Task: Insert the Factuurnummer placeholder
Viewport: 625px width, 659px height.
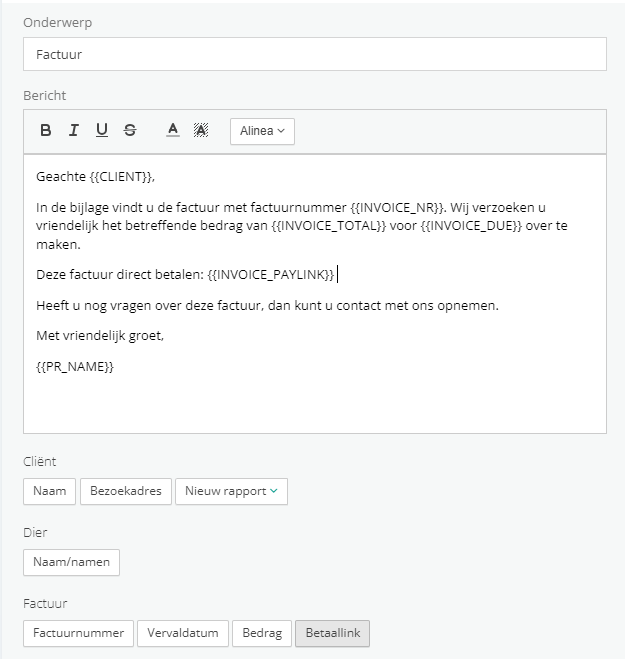Action: pyautogui.click(x=79, y=633)
